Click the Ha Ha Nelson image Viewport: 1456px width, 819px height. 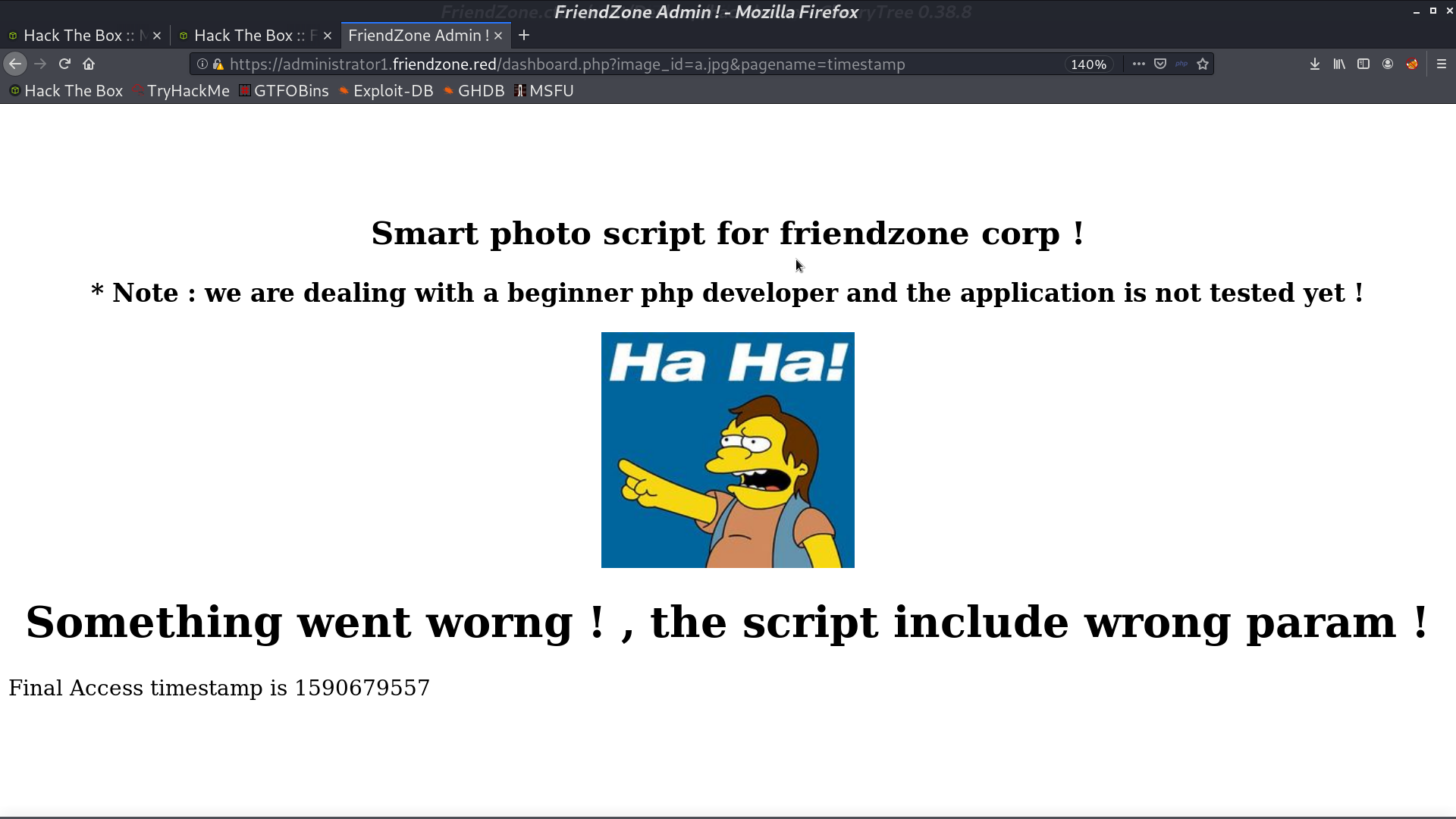728,450
